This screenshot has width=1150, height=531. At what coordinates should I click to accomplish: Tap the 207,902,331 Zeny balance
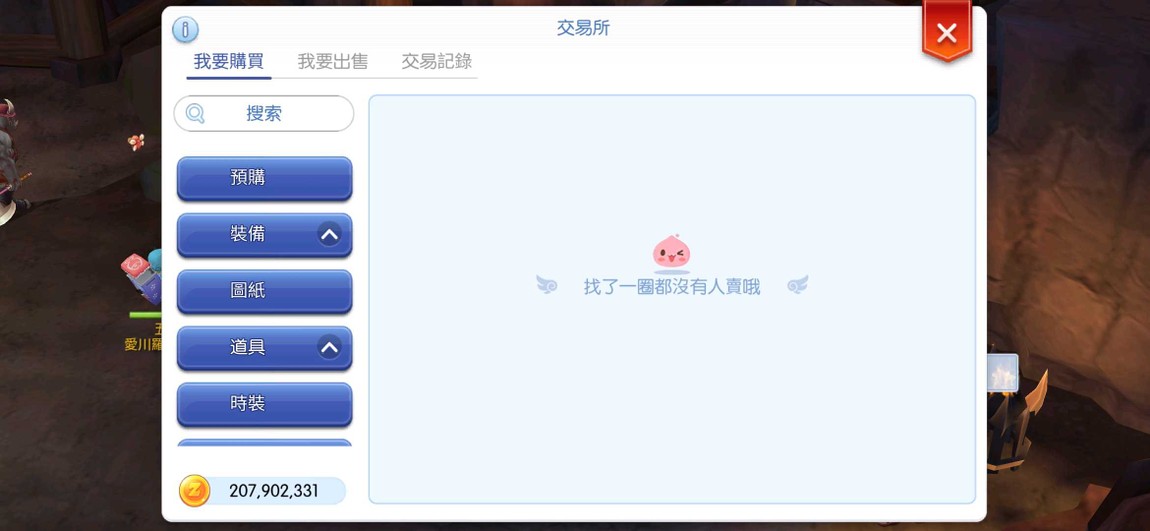274,491
